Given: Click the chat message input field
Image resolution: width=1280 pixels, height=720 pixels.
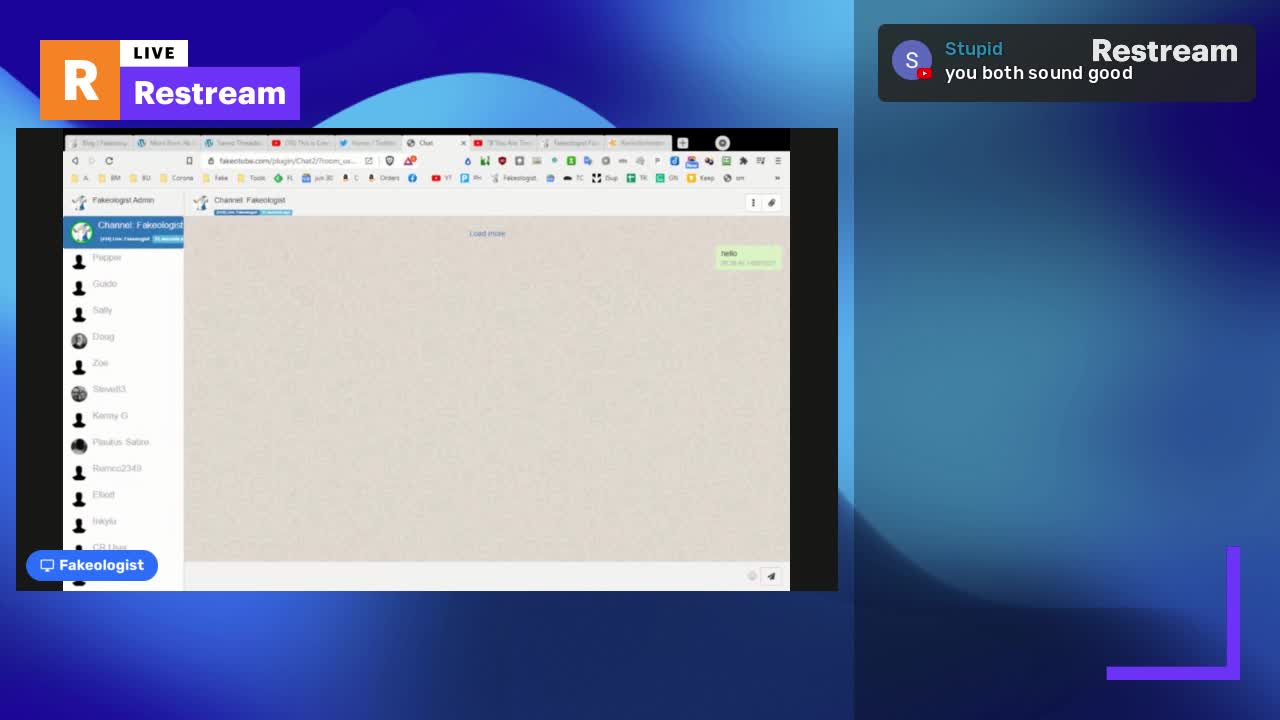Looking at the screenshot, I should pyautogui.click(x=464, y=576).
